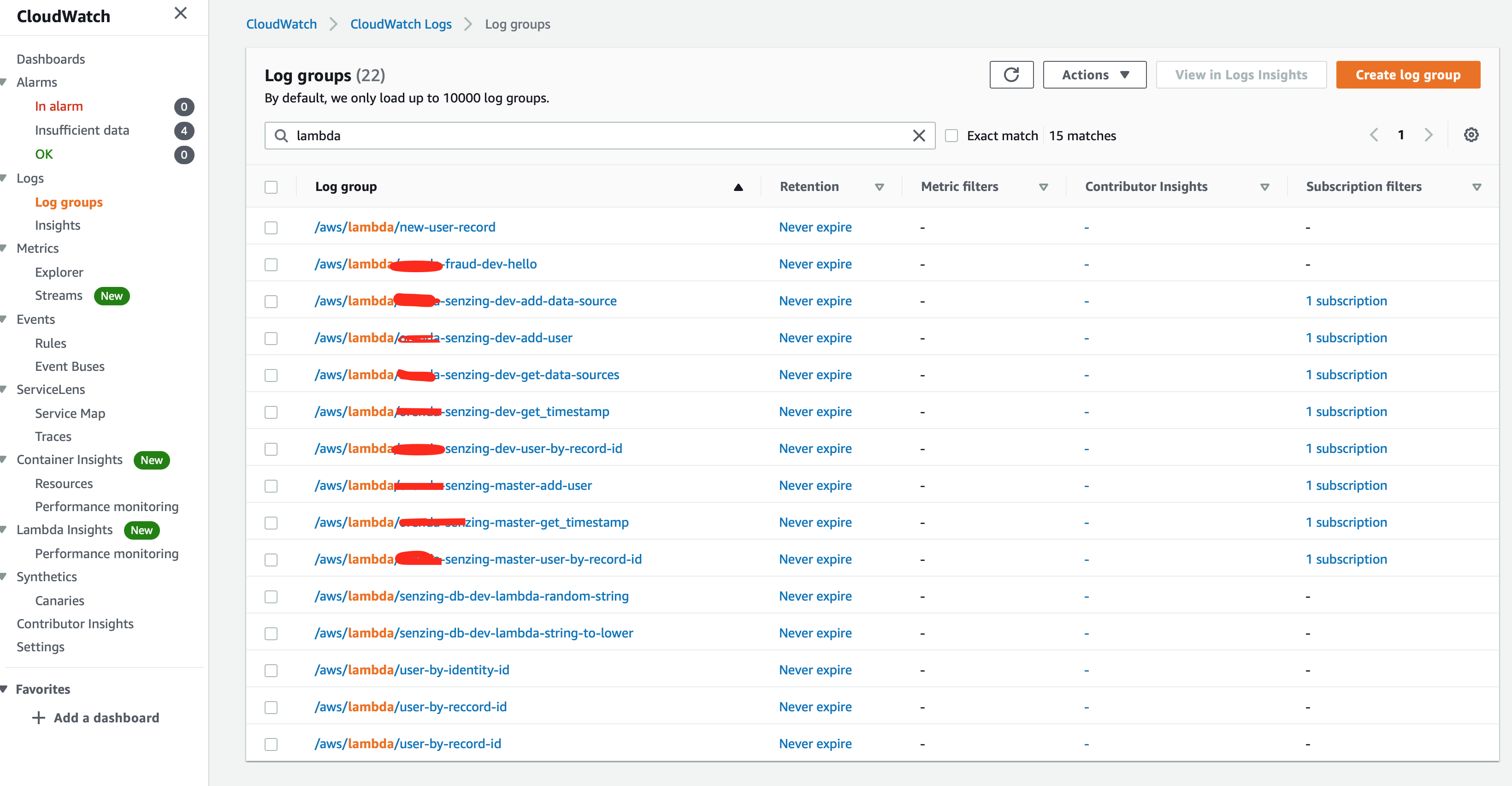
Task: Open the /aws/lambda/new-user-record log group
Action: tap(405, 227)
